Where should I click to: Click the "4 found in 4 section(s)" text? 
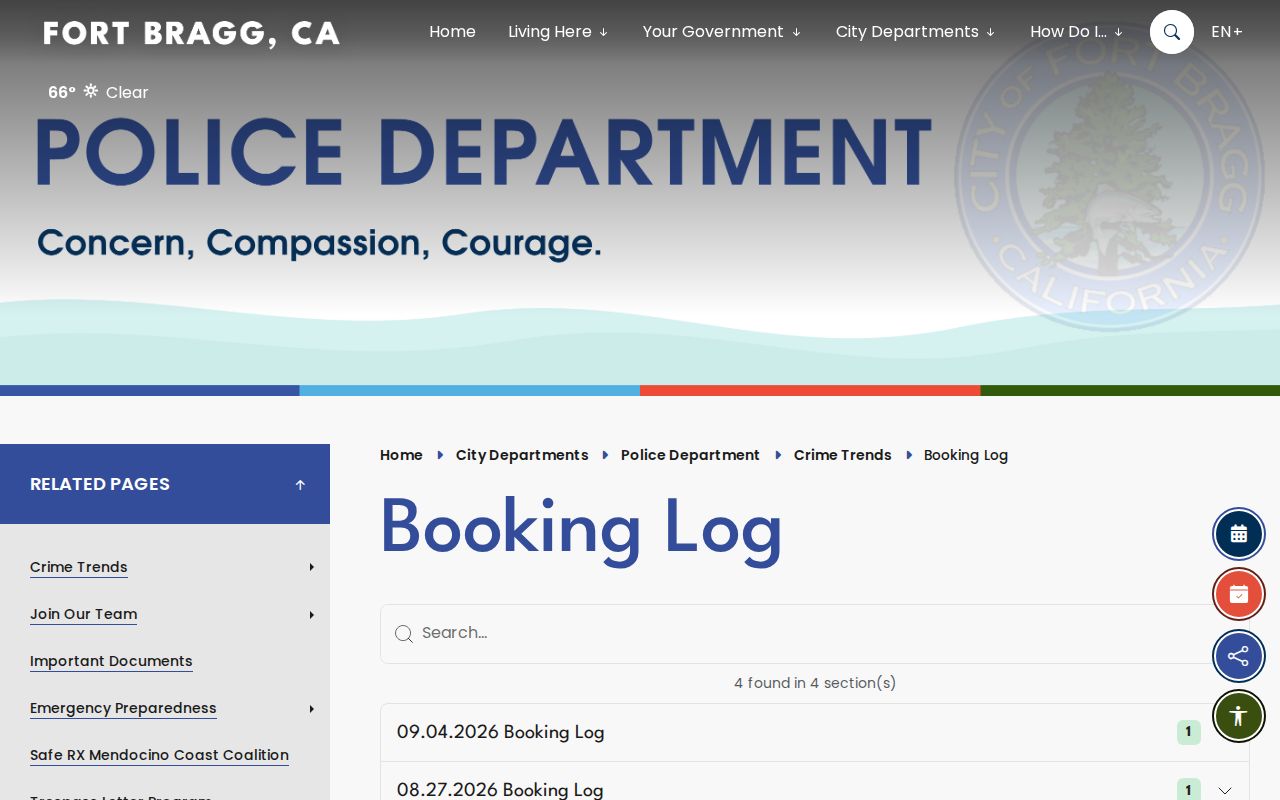(x=815, y=683)
